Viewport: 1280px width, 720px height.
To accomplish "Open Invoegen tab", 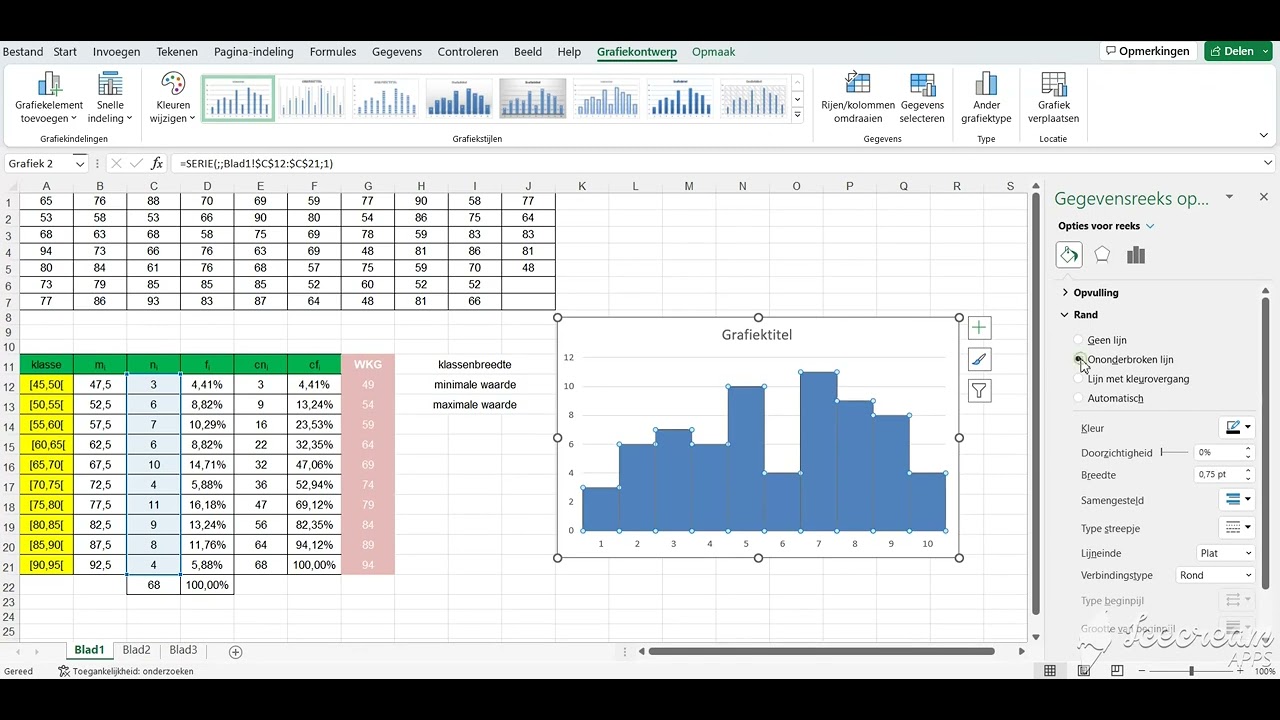I will click(117, 52).
